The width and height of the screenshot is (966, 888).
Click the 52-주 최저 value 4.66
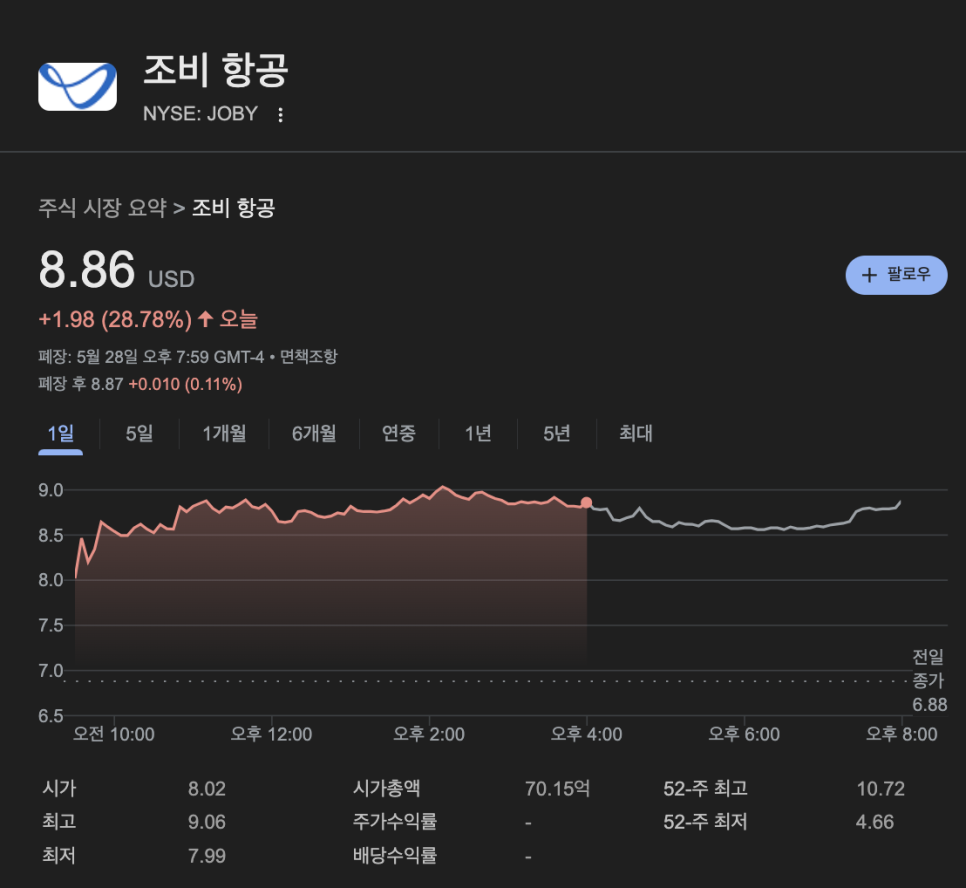pos(875,822)
